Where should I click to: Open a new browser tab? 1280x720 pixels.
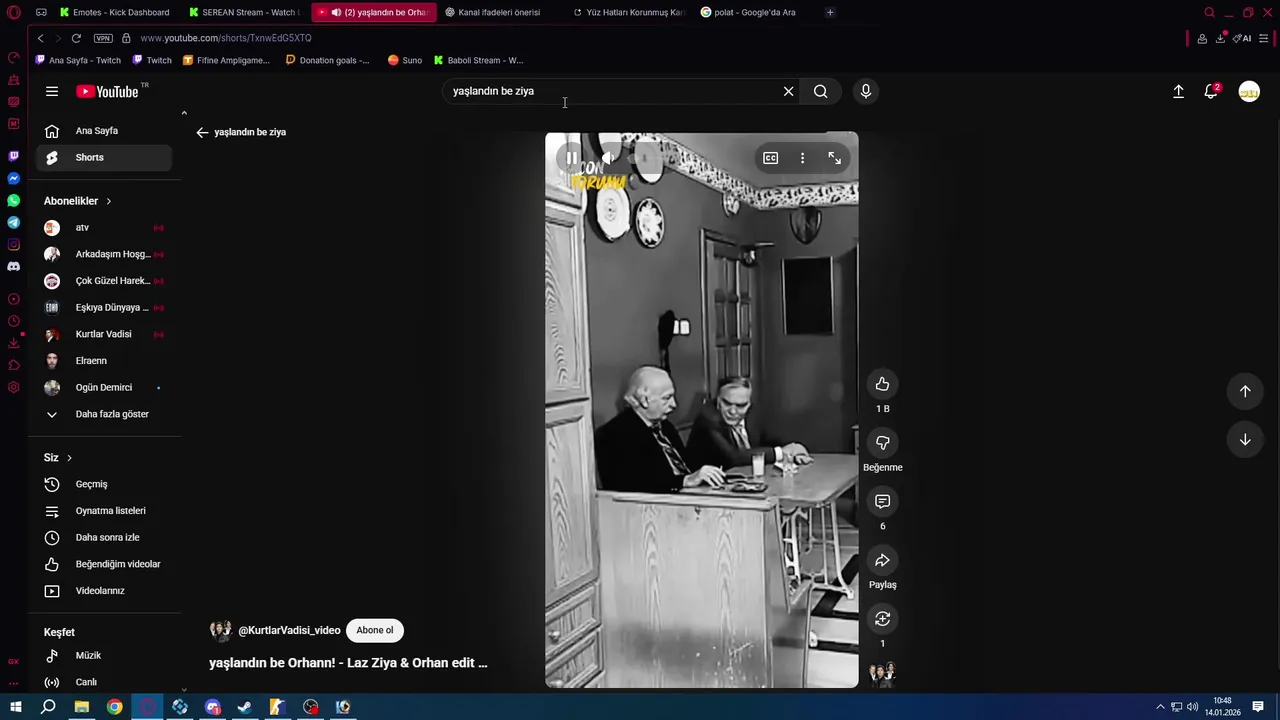pyautogui.click(x=830, y=12)
